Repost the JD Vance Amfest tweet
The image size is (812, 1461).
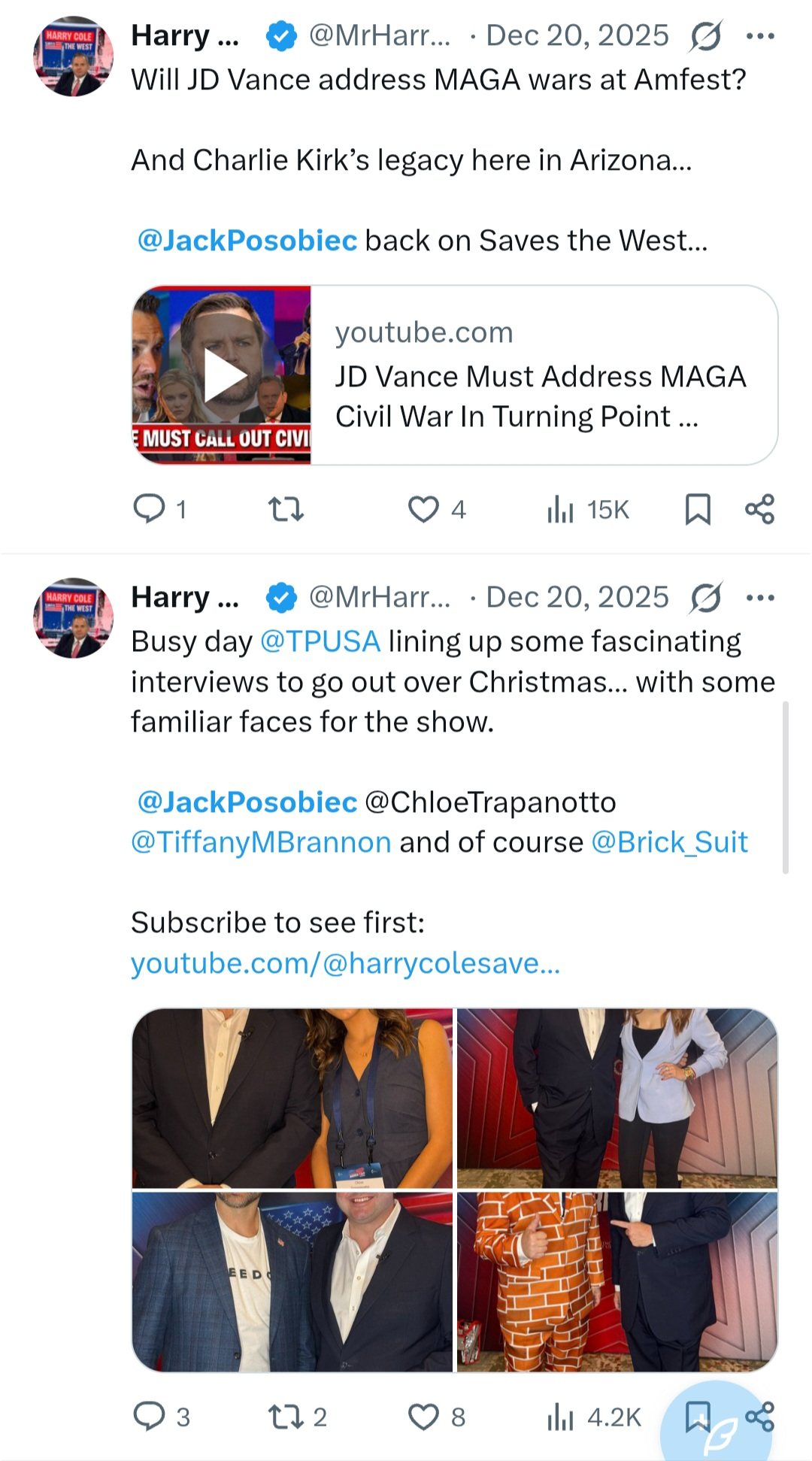click(x=286, y=510)
